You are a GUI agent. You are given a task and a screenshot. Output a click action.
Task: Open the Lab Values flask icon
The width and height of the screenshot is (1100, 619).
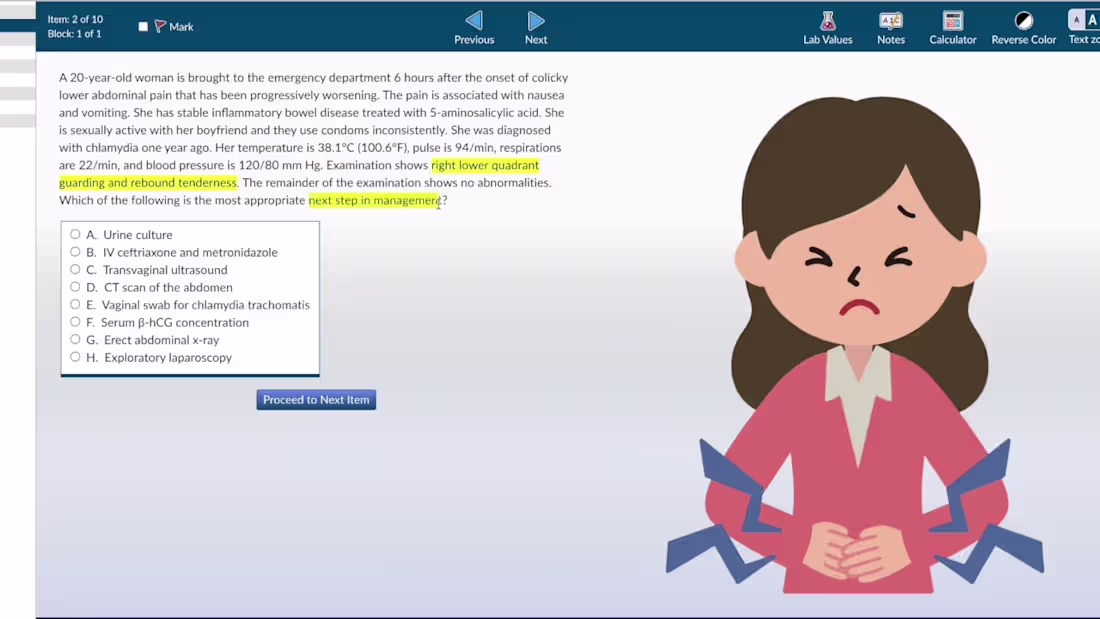pos(828,20)
